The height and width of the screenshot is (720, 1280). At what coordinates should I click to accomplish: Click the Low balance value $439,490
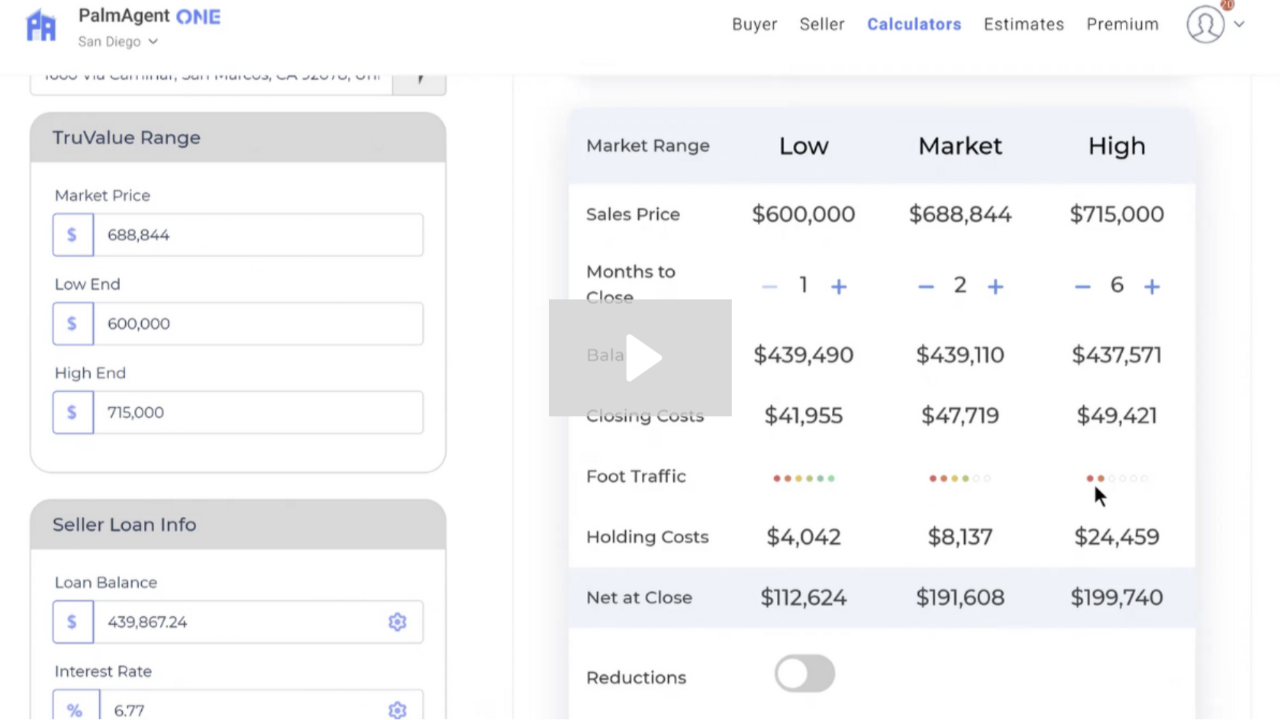(804, 355)
